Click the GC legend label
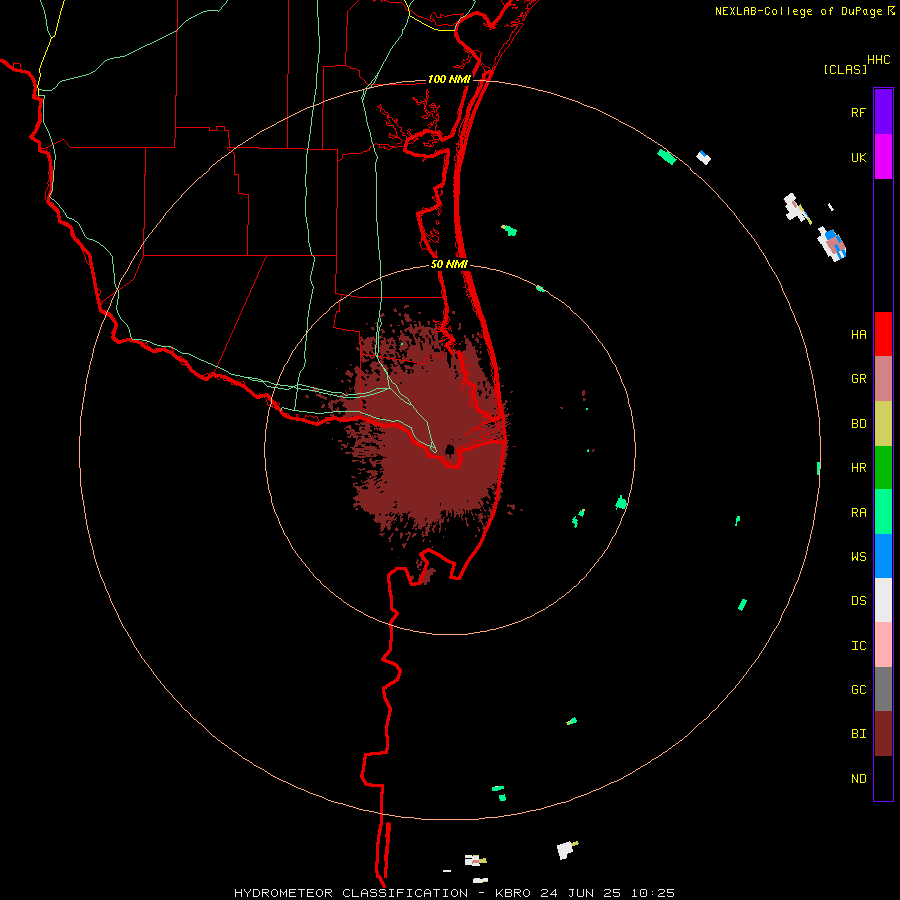Viewport: 900px width, 900px height. pos(858,690)
